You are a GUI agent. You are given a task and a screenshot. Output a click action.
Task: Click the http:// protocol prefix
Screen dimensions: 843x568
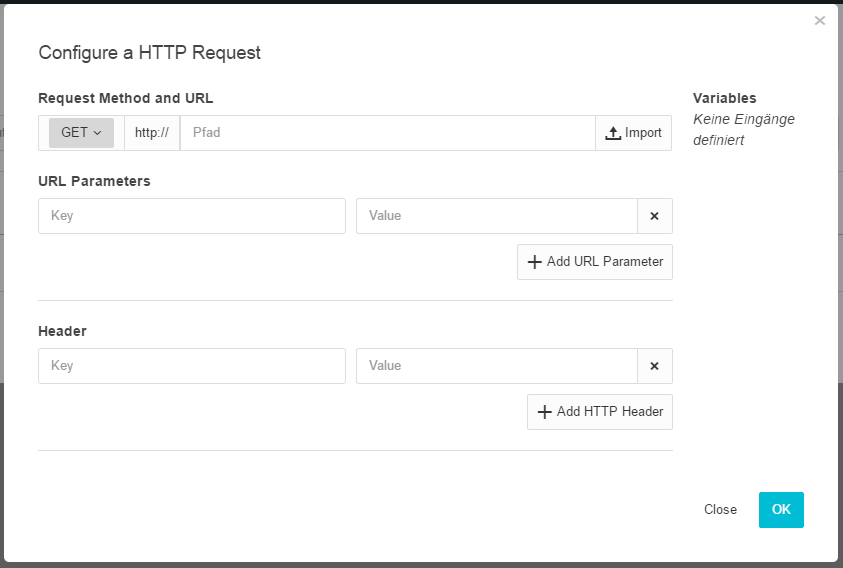[152, 133]
